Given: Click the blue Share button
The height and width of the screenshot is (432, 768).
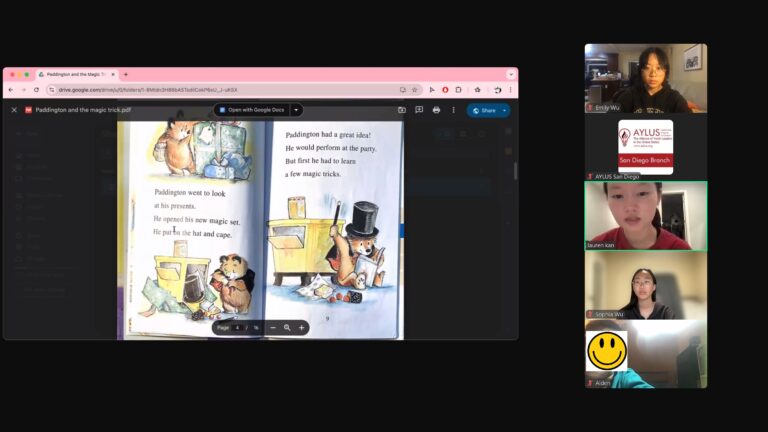Looking at the screenshot, I should (x=483, y=111).
